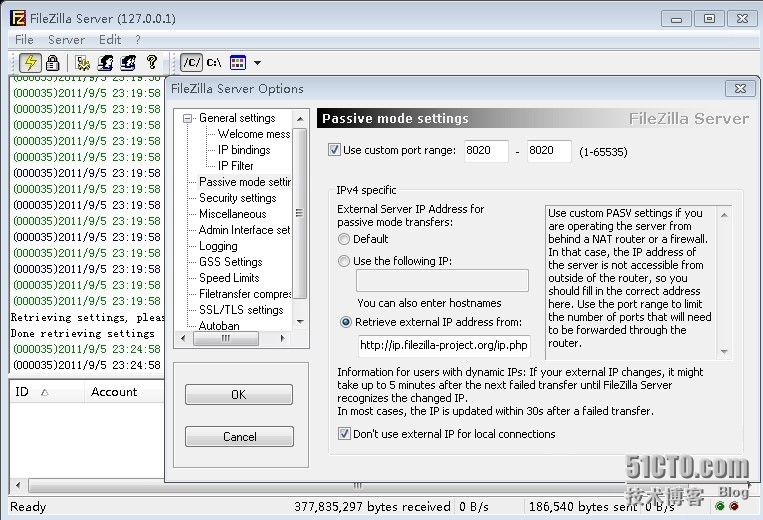Click settings tree scroll right arrow
The height and width of the screenshot is (520, 763).
coord(282,338)
